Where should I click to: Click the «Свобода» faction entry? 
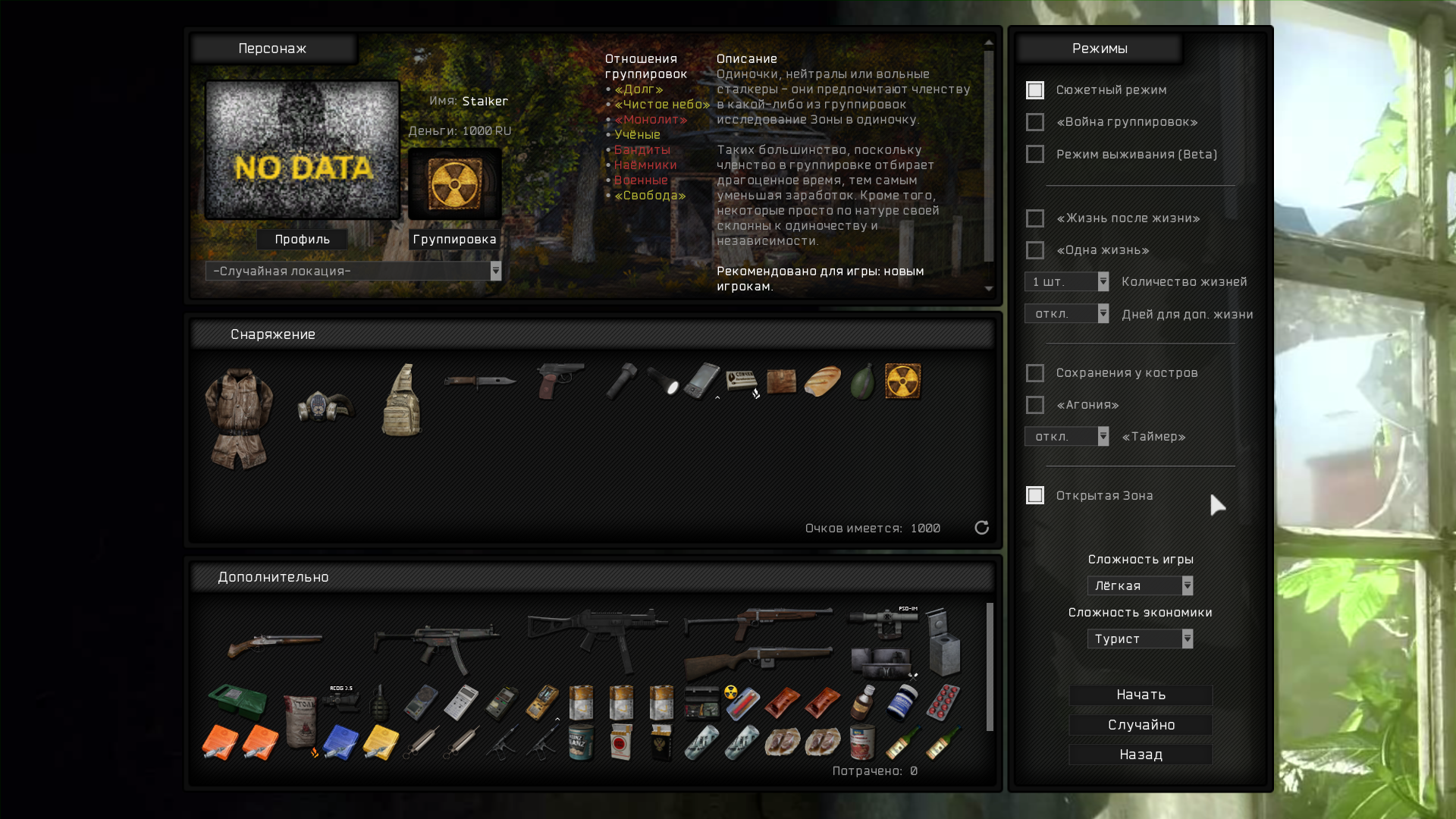[x=650, y=196]
